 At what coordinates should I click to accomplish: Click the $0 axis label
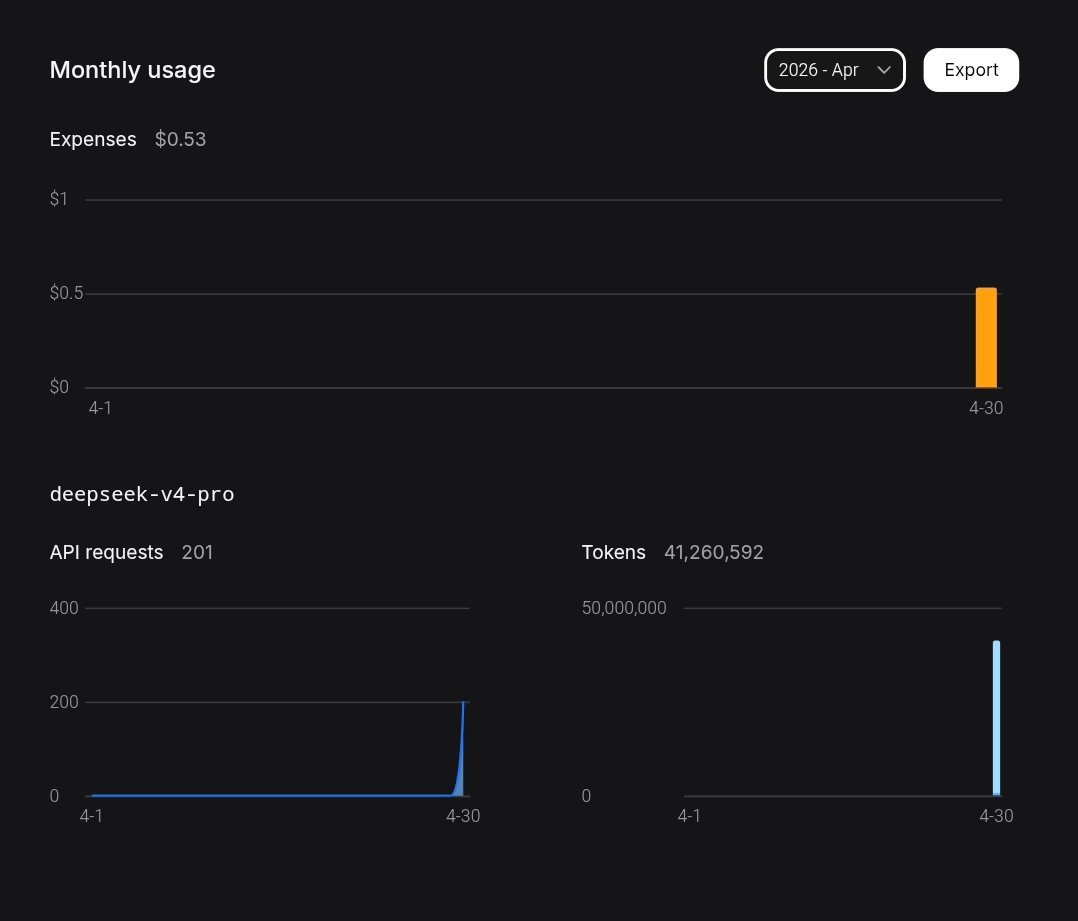click(59, 387)
